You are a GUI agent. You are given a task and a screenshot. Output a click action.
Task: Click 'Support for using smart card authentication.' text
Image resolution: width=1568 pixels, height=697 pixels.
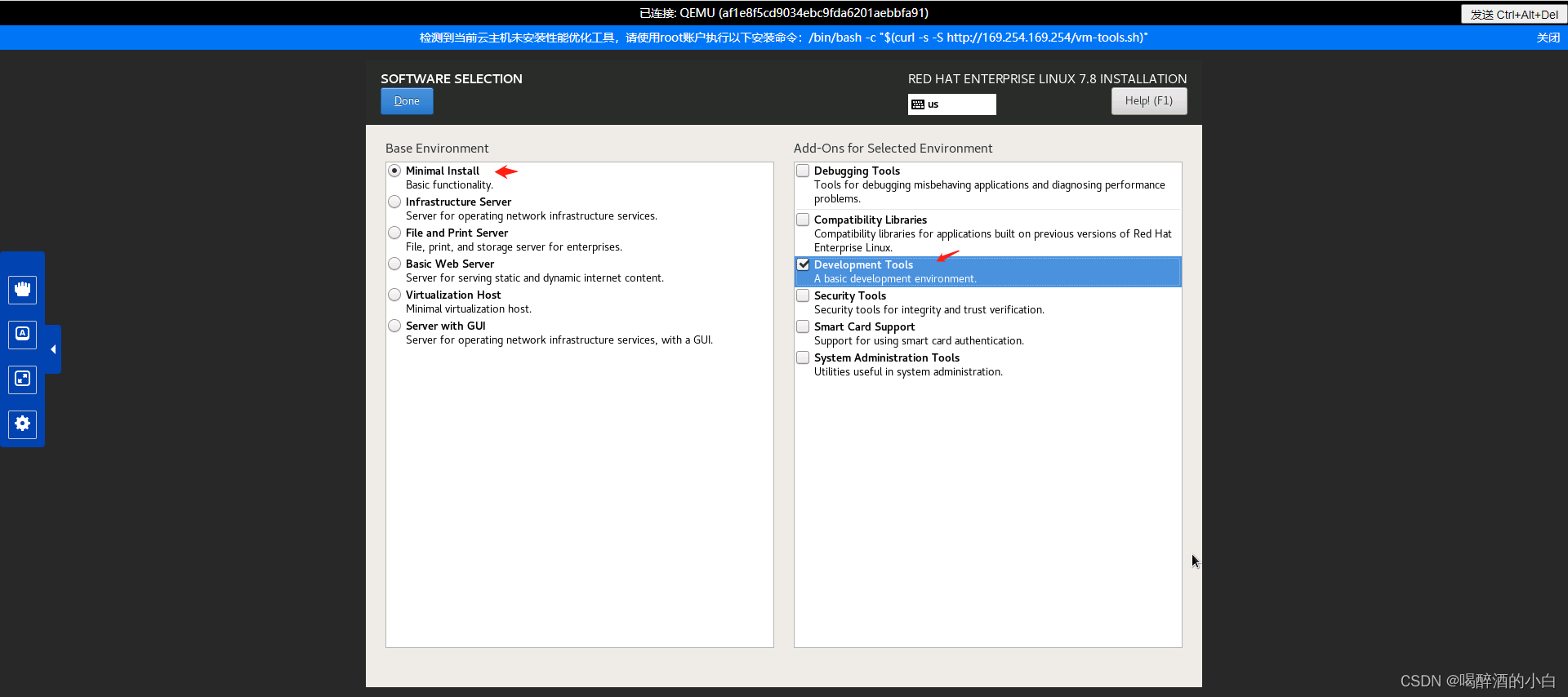click(919, 341)
